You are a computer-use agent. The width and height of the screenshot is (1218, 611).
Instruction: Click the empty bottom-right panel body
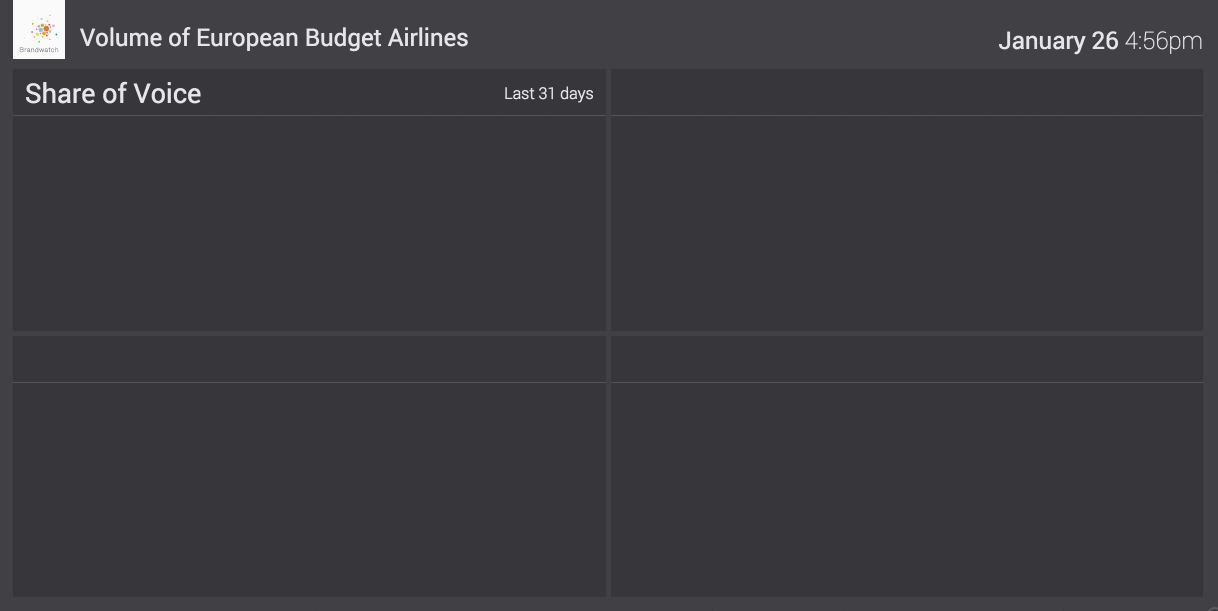(x=907, y=489)
